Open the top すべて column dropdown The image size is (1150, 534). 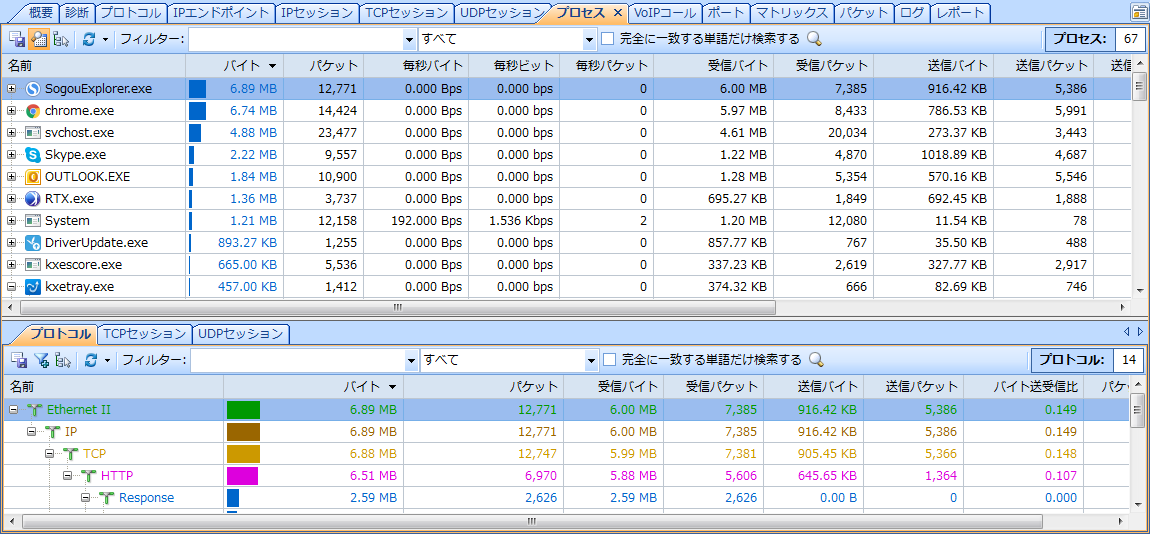(589, 39)
